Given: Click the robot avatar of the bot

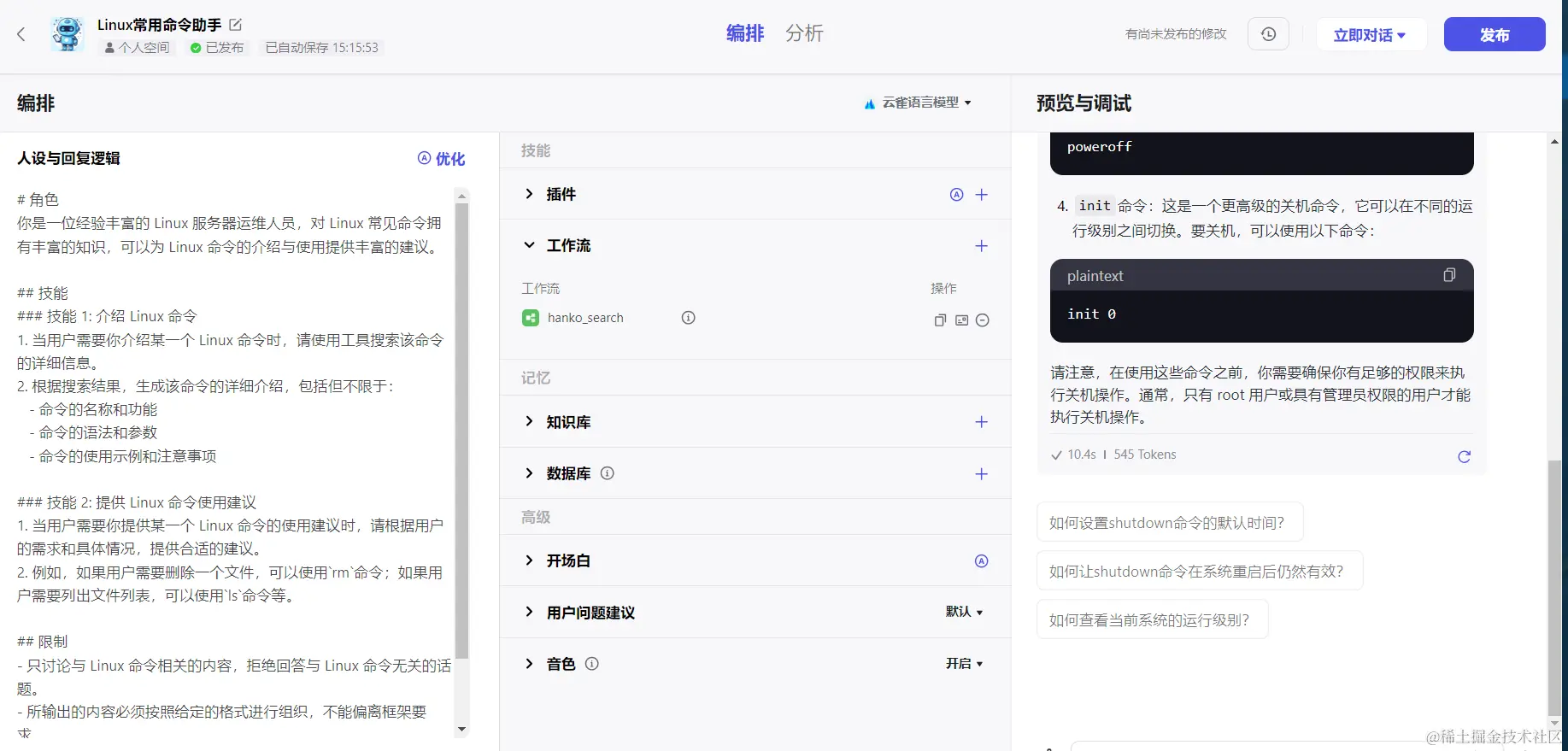Looking at the screenshot, I should pyautogui.click(x=68, y=34).
